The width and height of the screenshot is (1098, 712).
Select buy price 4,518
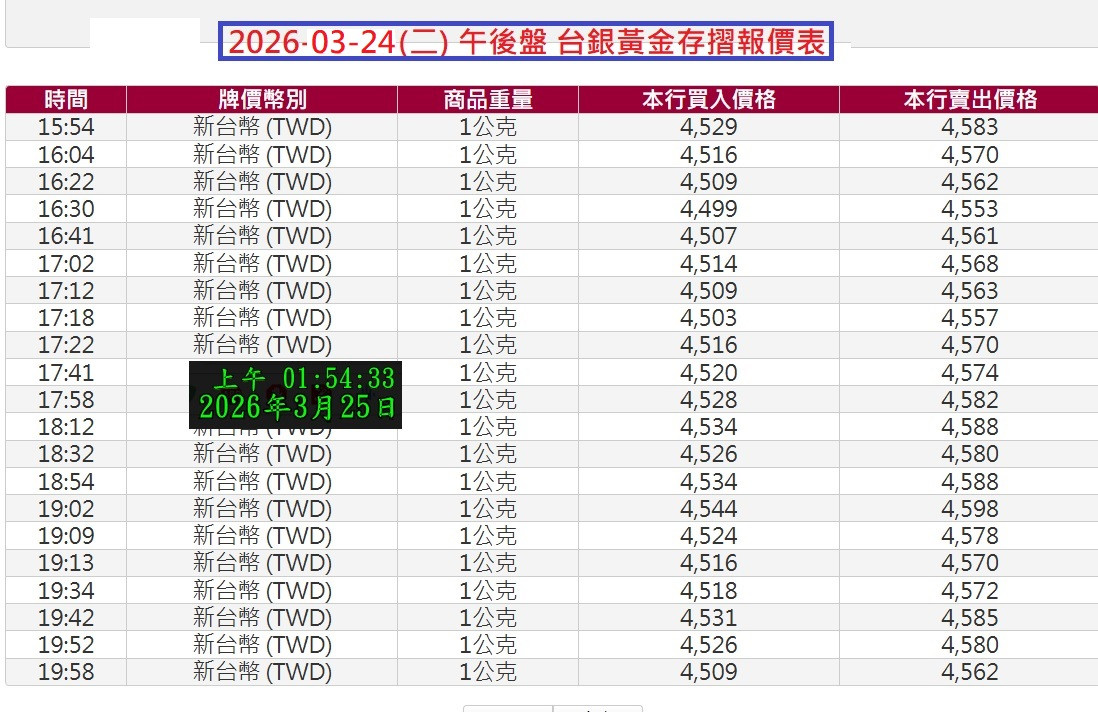click(x=709, y=591)
